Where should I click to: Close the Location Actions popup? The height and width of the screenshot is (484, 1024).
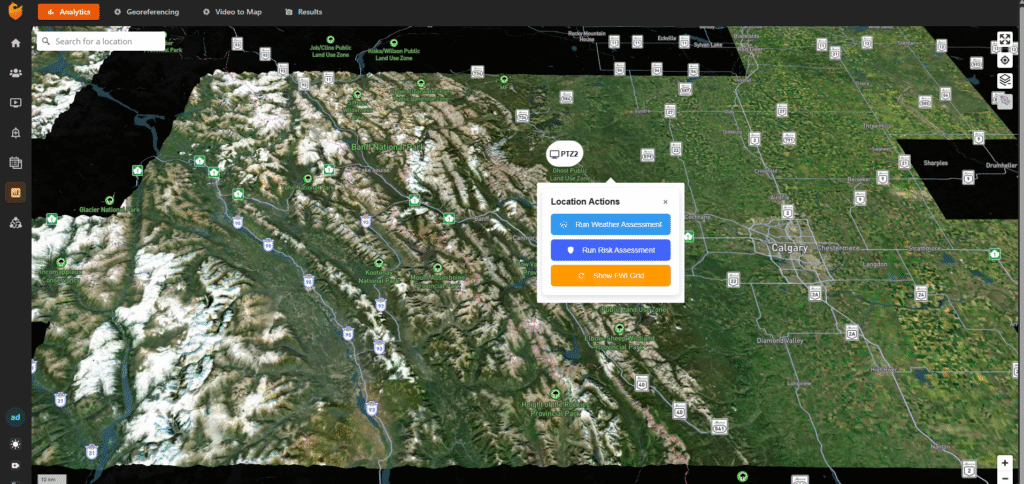pos(665,202)
